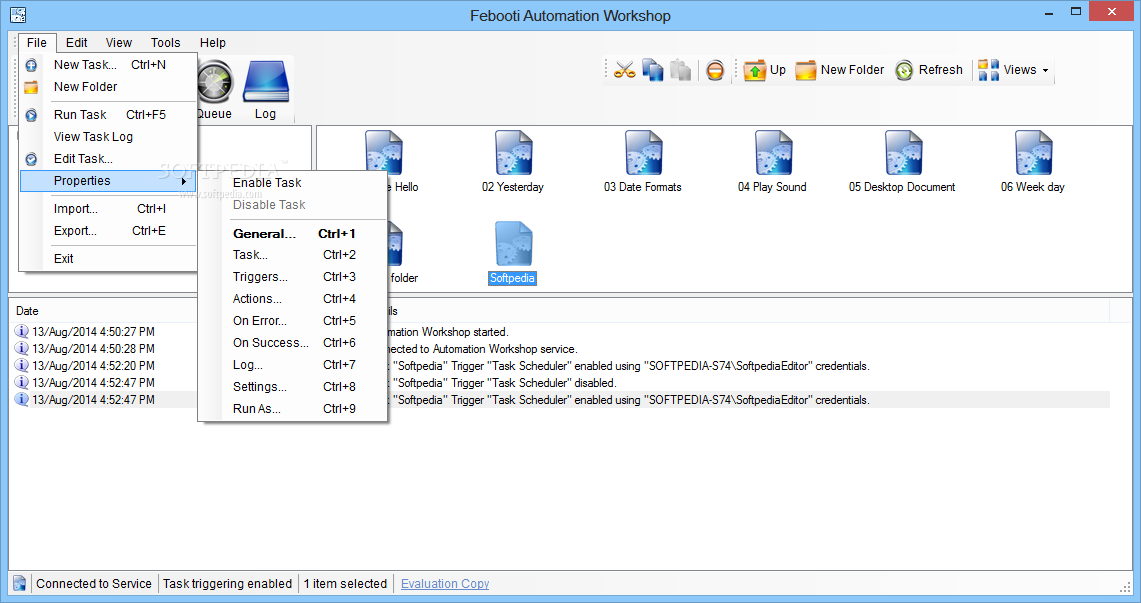Choose Run Task from File menu
Screen dimensions: 1141x603
[108, 115]
